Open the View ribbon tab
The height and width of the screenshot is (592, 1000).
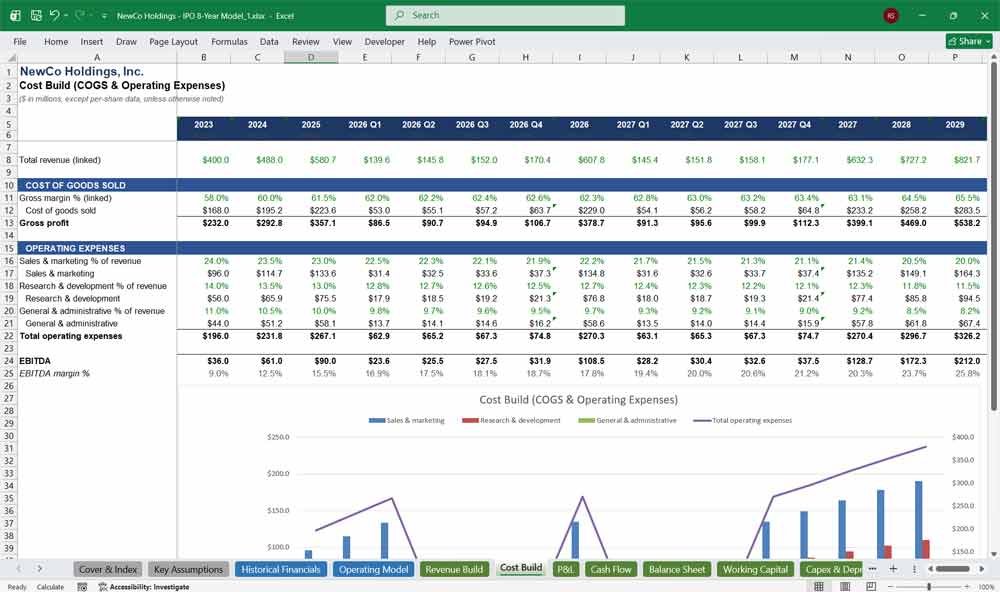(342, 41)
